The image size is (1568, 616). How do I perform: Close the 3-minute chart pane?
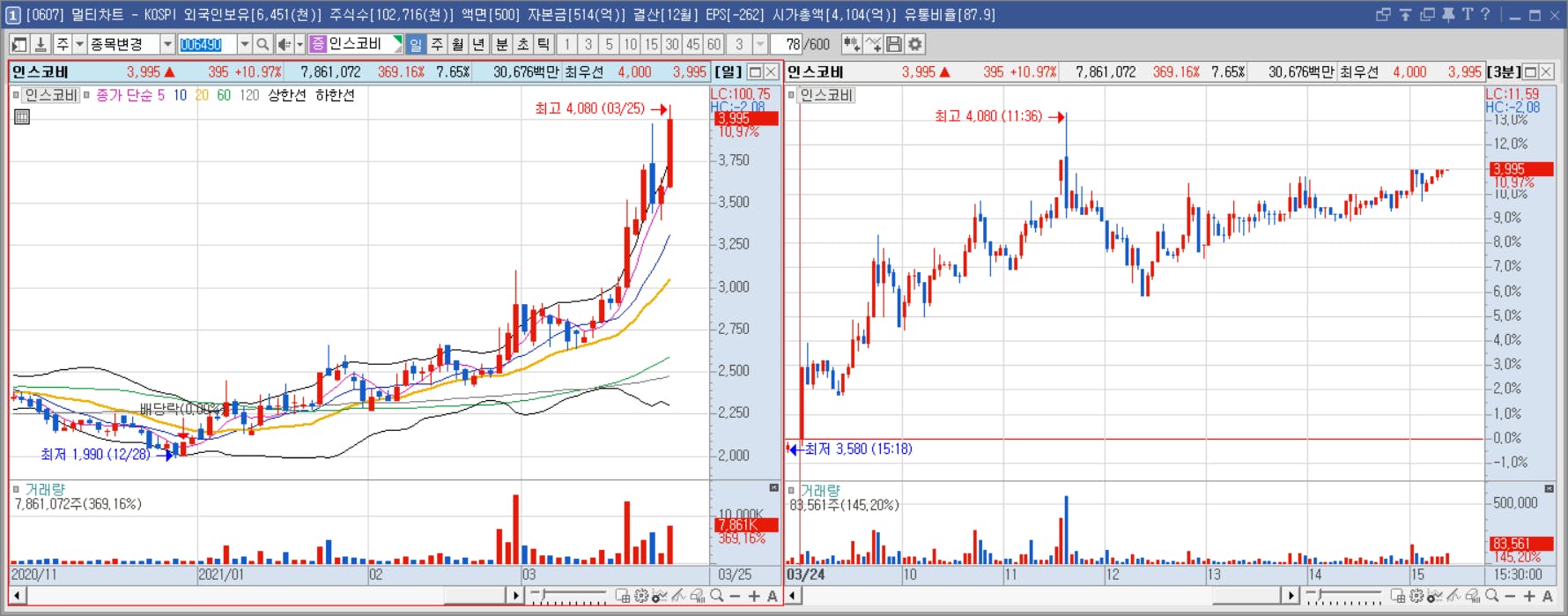[1546, 72]
